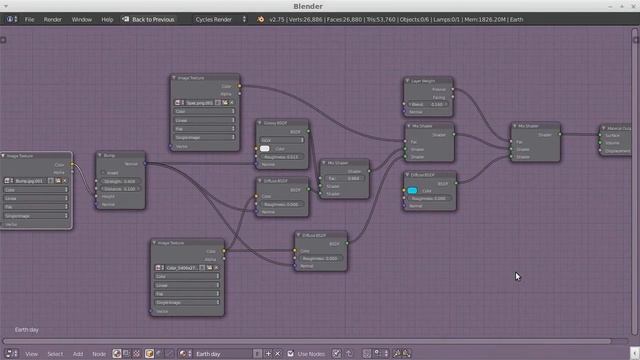Open an image file for the Color_5400 texture

(x=209, y=268)
